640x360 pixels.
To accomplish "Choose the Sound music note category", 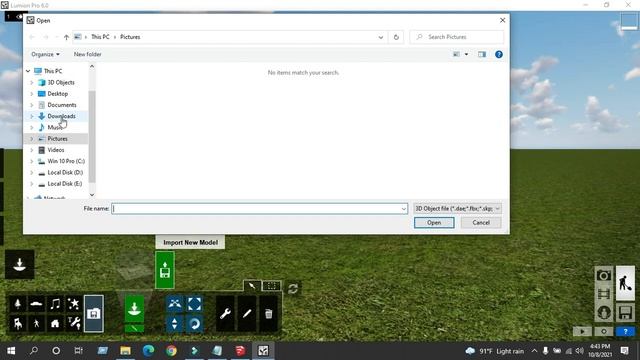I will coord(55,304).
